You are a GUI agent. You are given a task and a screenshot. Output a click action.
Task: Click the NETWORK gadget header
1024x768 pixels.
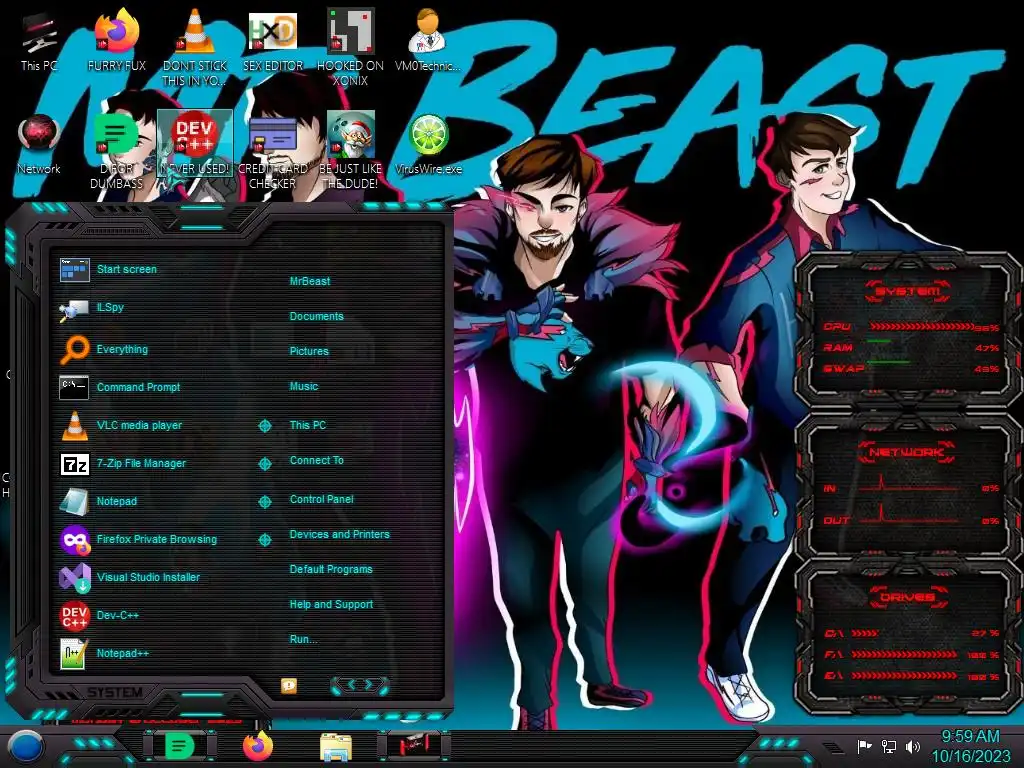906,451
